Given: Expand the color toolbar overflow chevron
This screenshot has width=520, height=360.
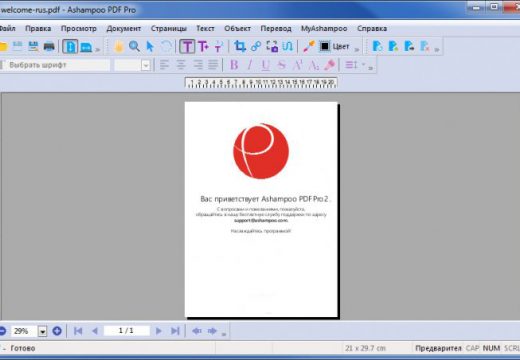Looking at the screenshot, I should click(357, 49).
